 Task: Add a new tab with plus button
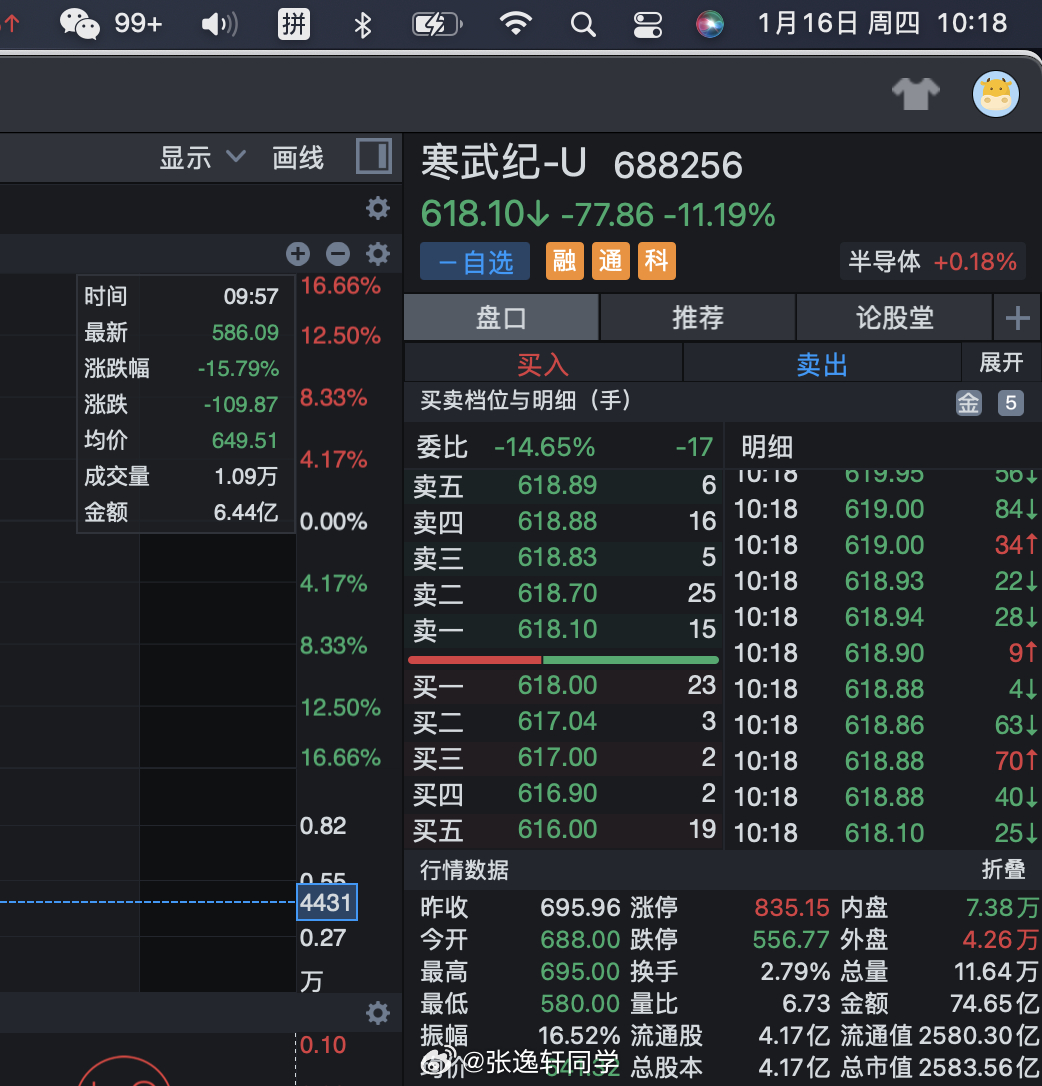pos(1017,318)
